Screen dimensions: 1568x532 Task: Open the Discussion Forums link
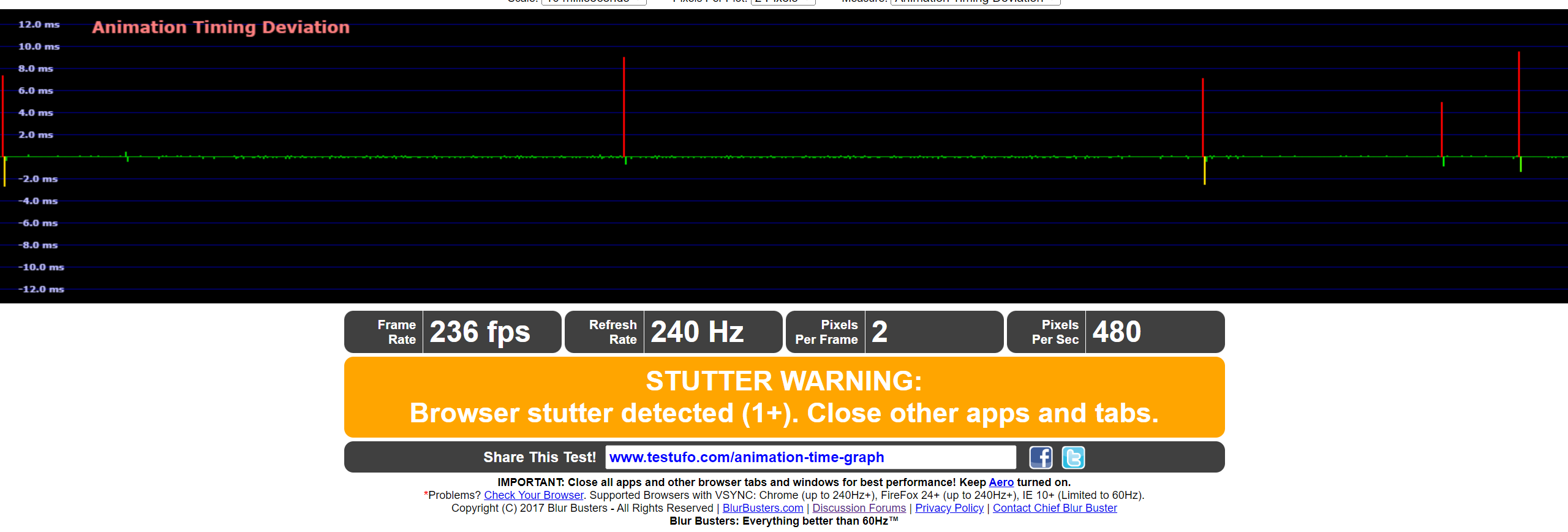pos(859,508)
